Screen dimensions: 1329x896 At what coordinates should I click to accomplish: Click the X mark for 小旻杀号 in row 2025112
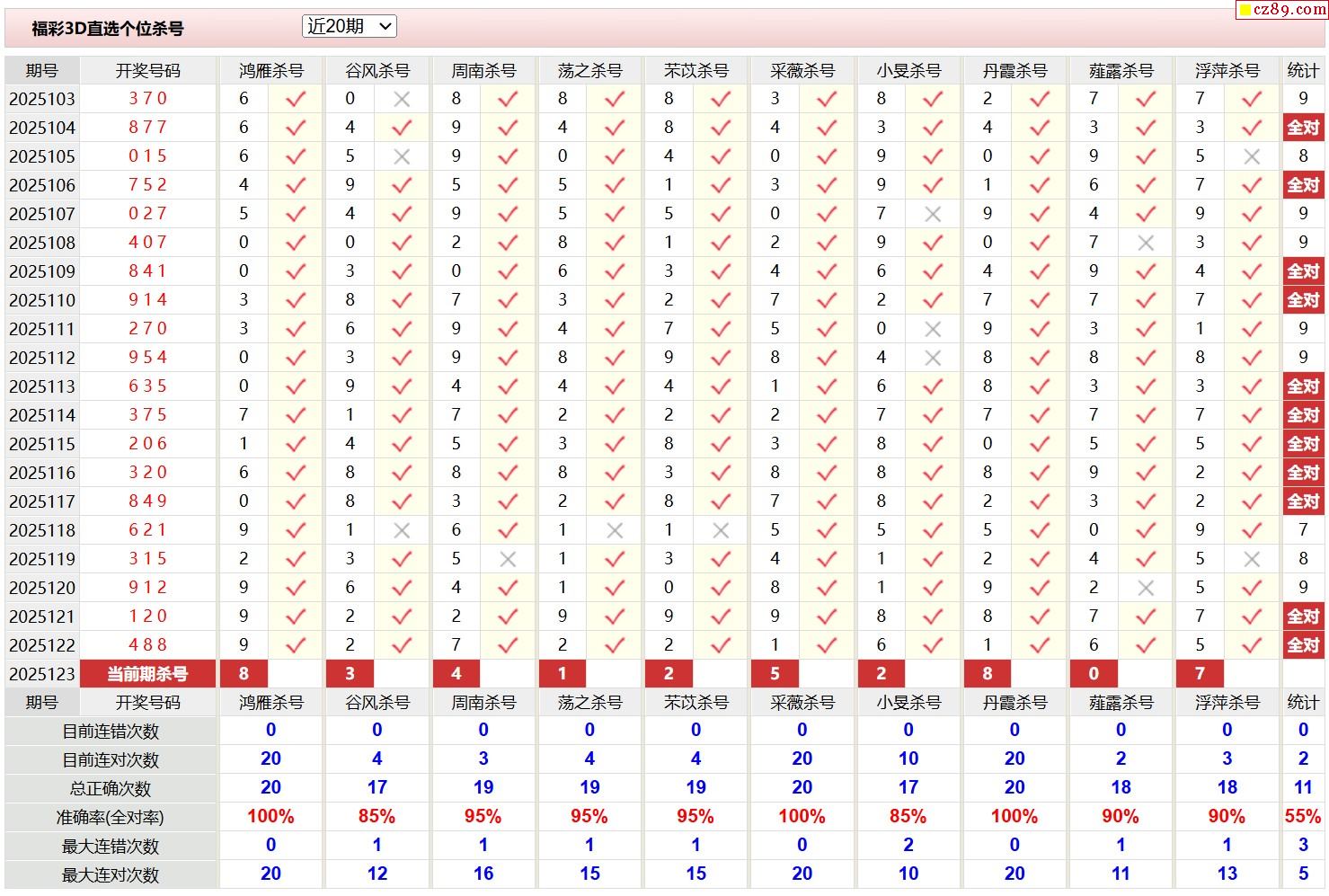point(933,359)
